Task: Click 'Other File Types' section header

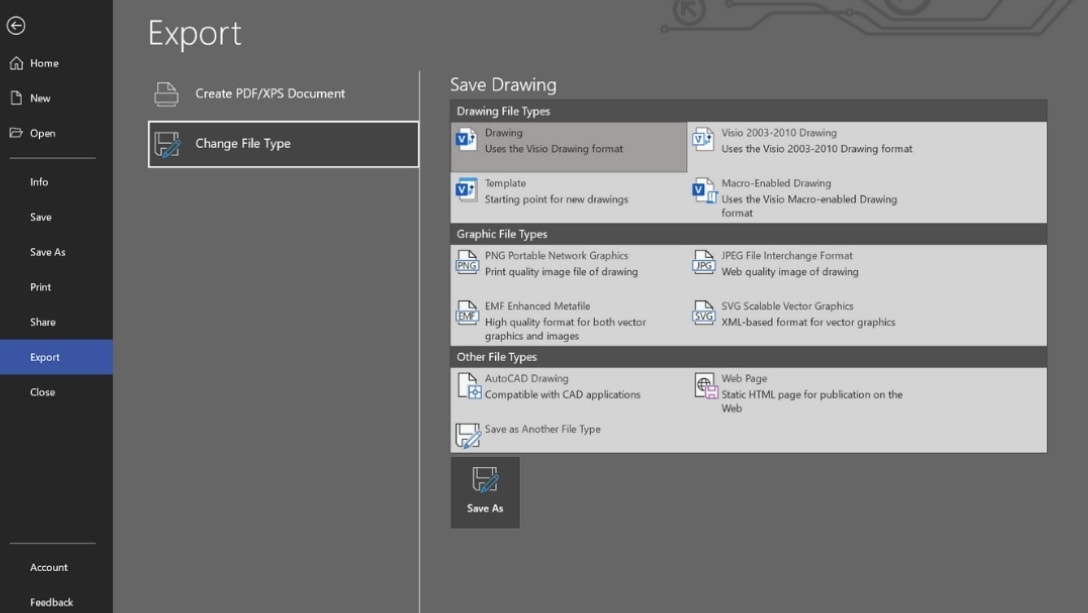Action: tap(749, 357)
